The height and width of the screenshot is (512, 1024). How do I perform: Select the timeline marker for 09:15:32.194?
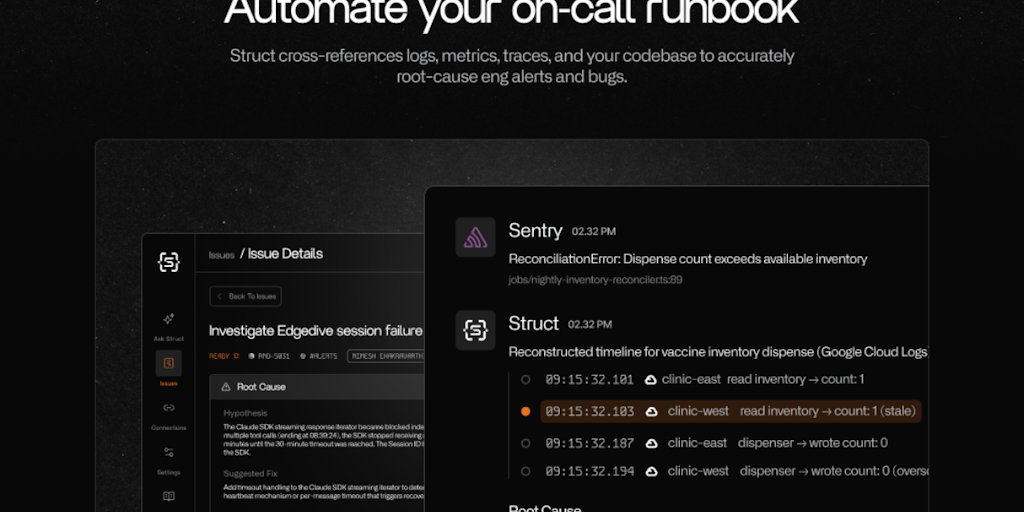click(526, 472)
